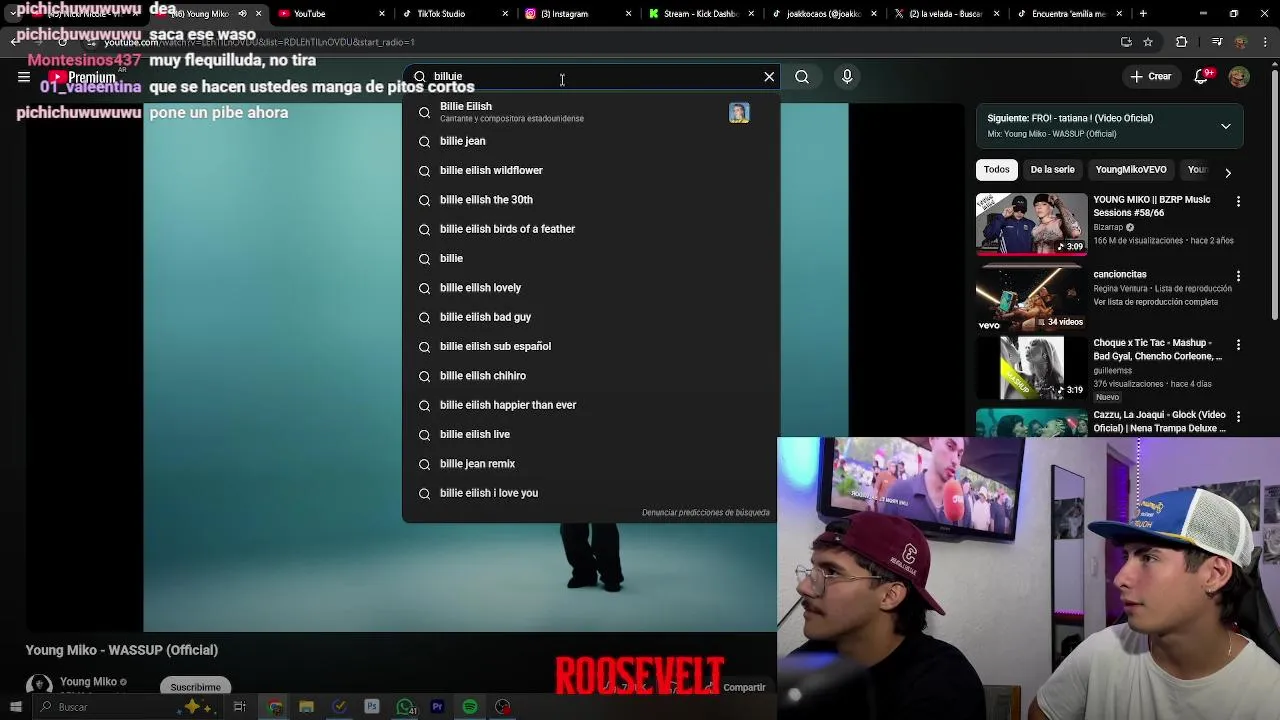The width and height of the screenshot is (1280, 720).
Task: Choose suggestion billie eilish wildflower
Action: [590, 171]
